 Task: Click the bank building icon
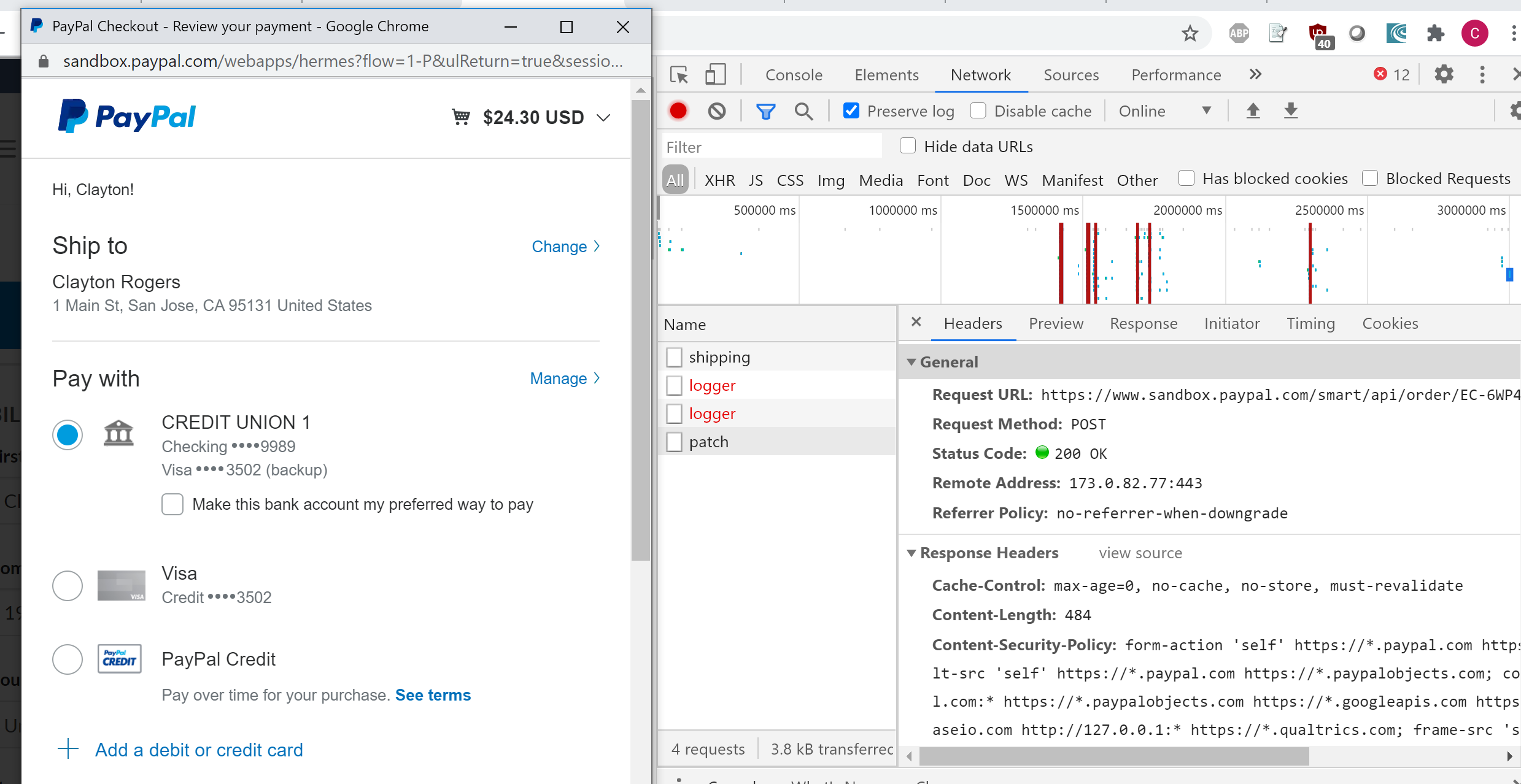[118, 433]
